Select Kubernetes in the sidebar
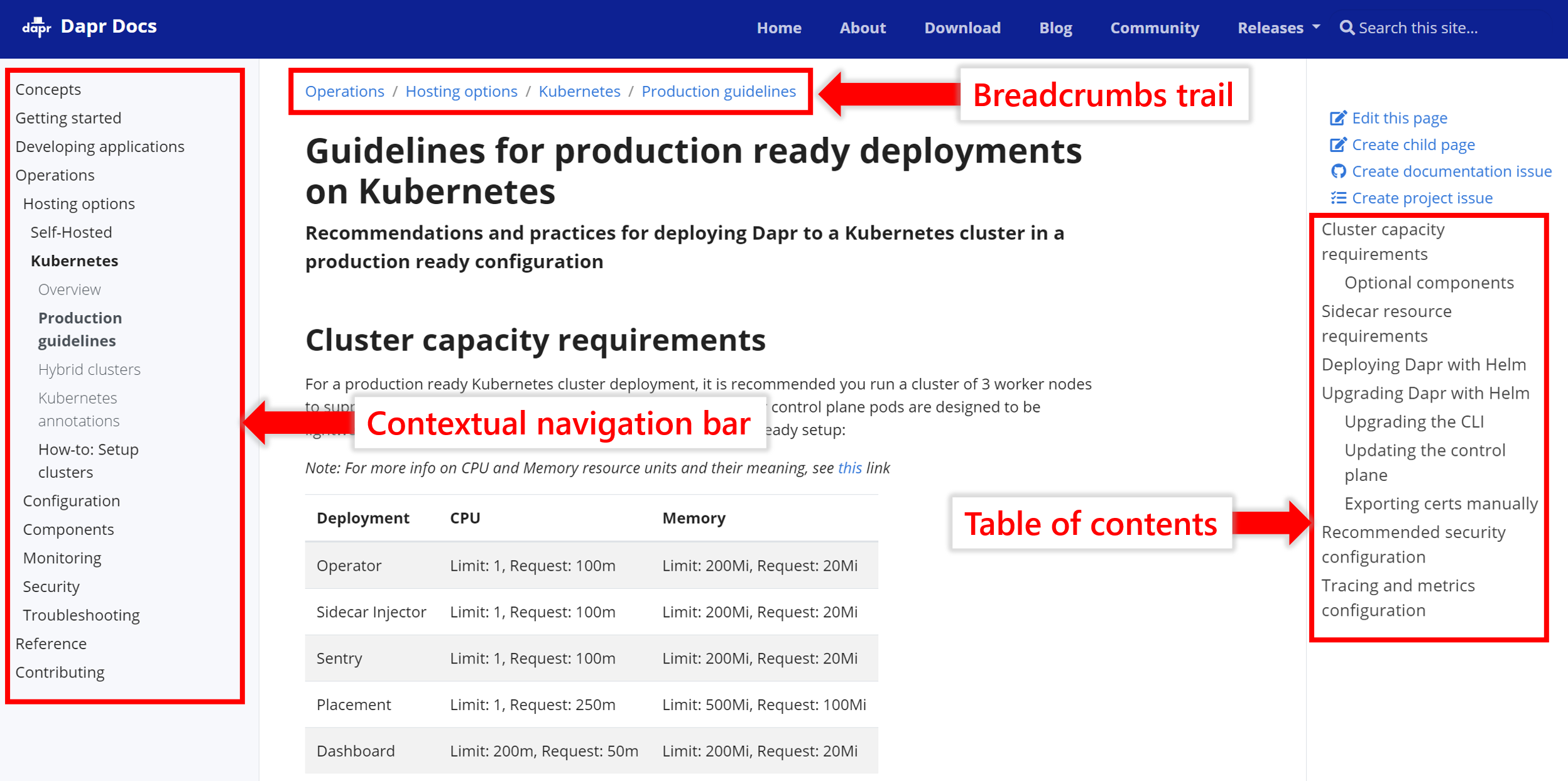 tap(74, 261)
